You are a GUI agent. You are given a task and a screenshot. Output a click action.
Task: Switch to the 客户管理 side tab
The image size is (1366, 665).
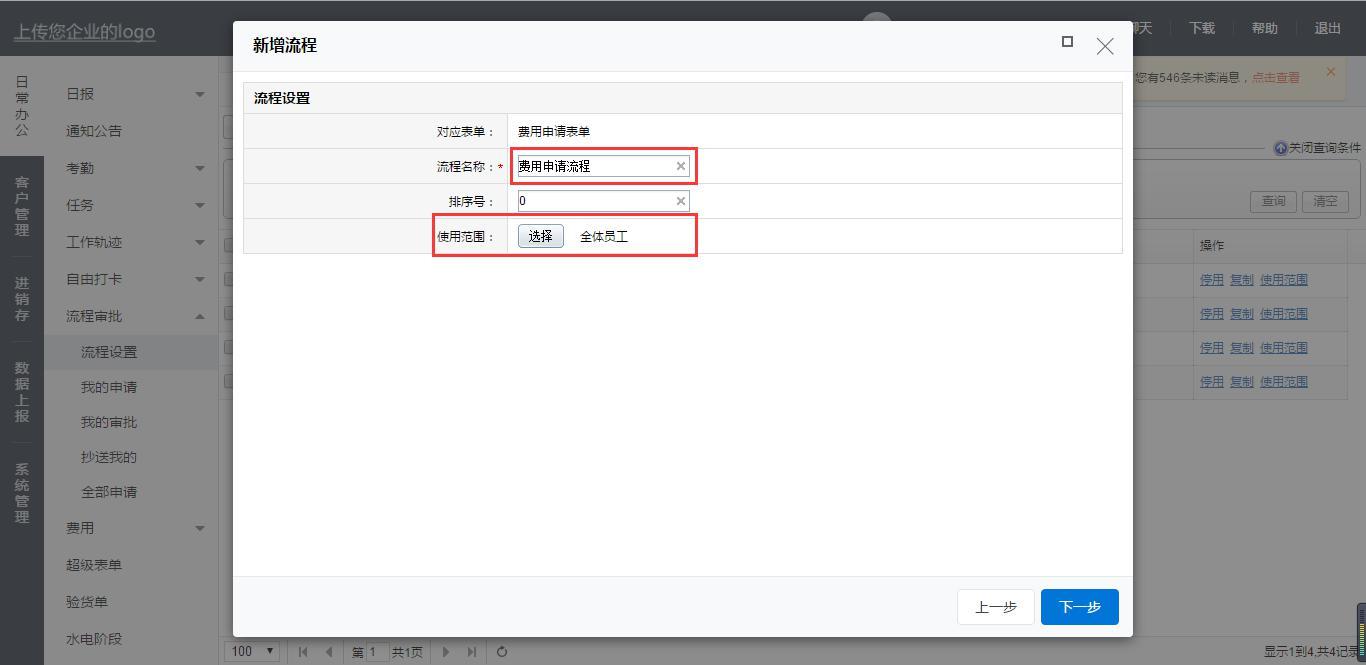pos(22,206)
